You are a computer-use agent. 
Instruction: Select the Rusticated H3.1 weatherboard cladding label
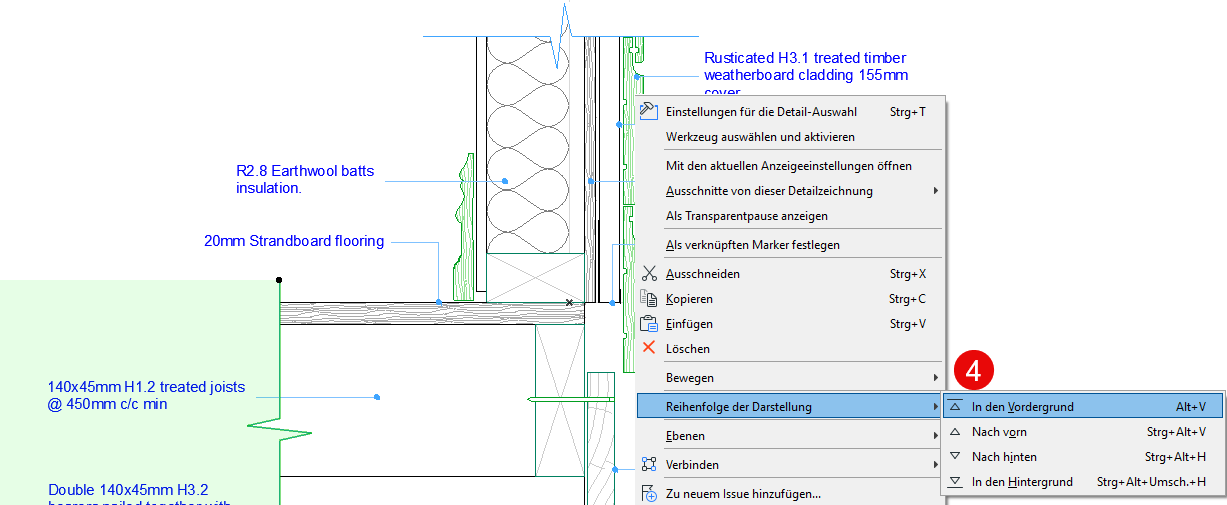[806, 74]
